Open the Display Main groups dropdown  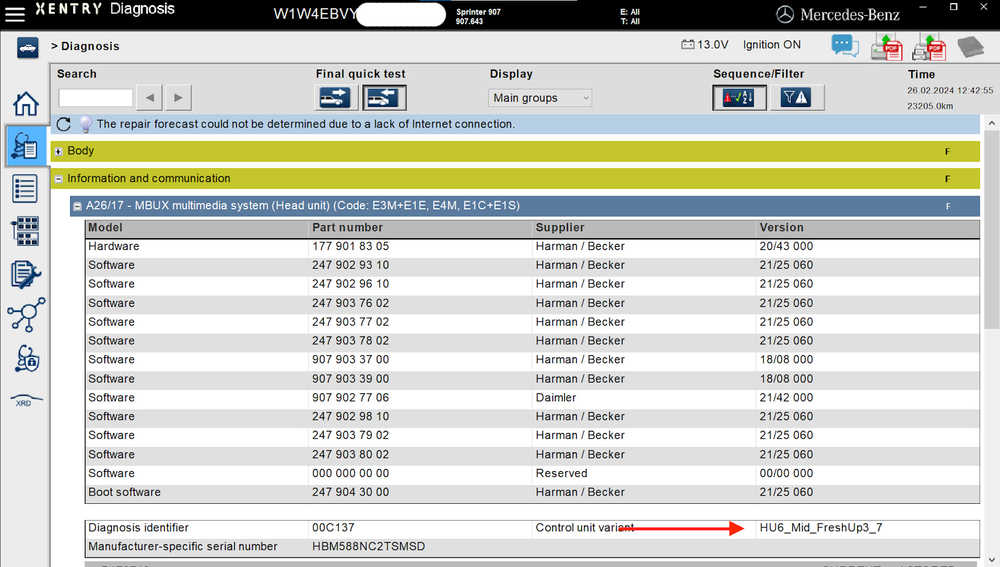coord(540,98)
